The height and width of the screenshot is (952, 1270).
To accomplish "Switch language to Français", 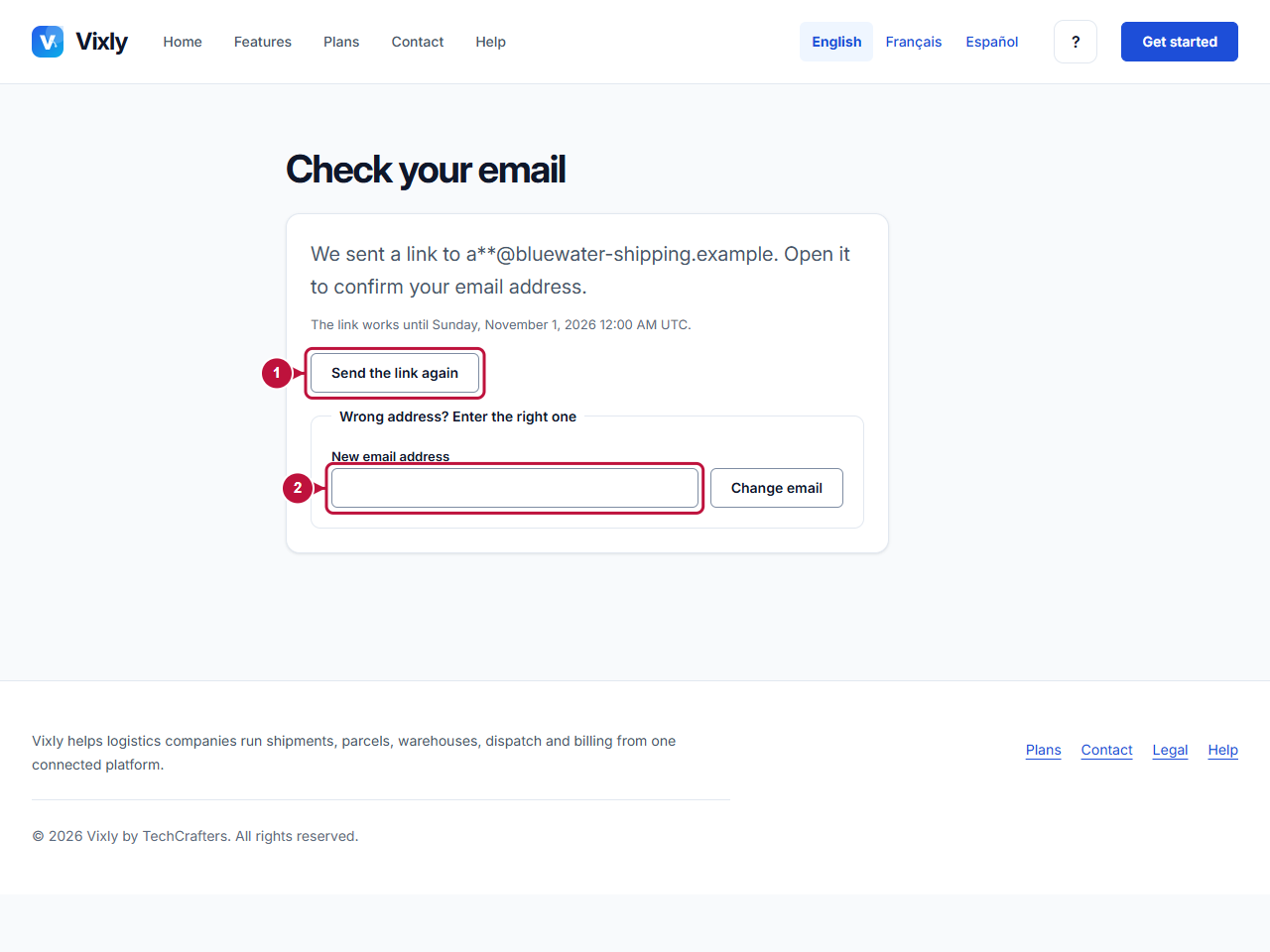I will [914, 42].
